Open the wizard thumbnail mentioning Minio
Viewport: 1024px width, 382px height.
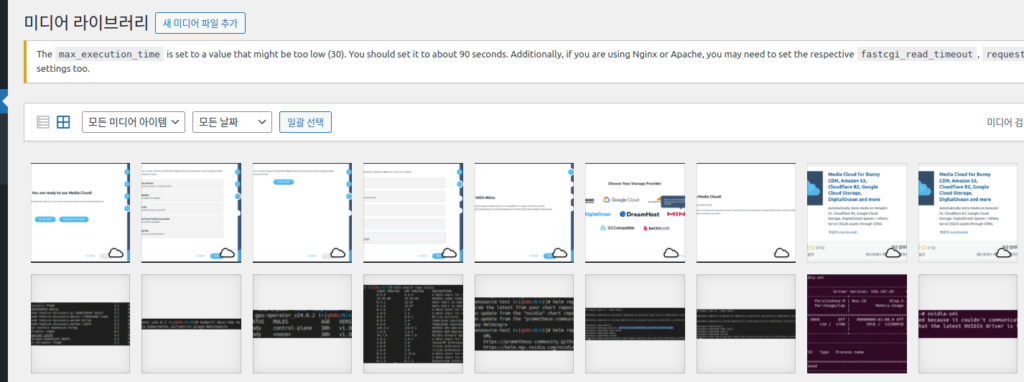pyautogui.click(x=524, y=213)
